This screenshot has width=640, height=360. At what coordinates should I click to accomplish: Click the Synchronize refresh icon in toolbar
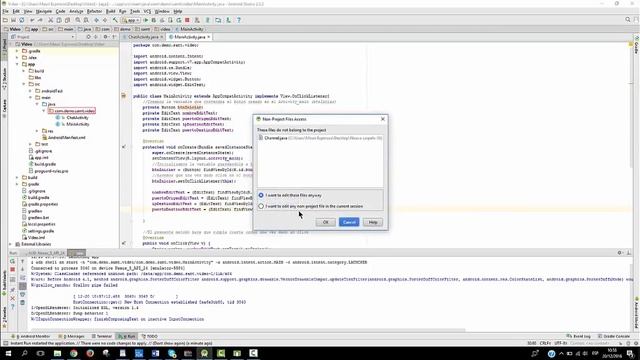click(x=22, y=20)
